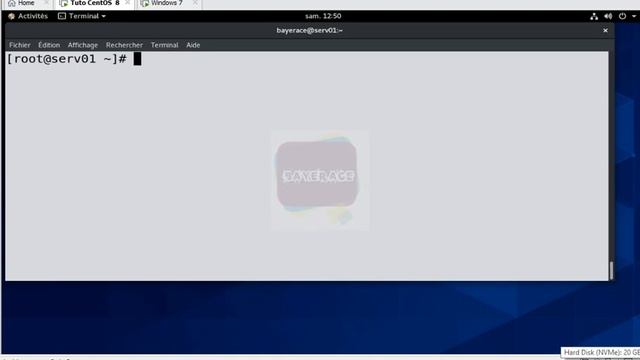Click the volume speaker icon

(608, 16)
